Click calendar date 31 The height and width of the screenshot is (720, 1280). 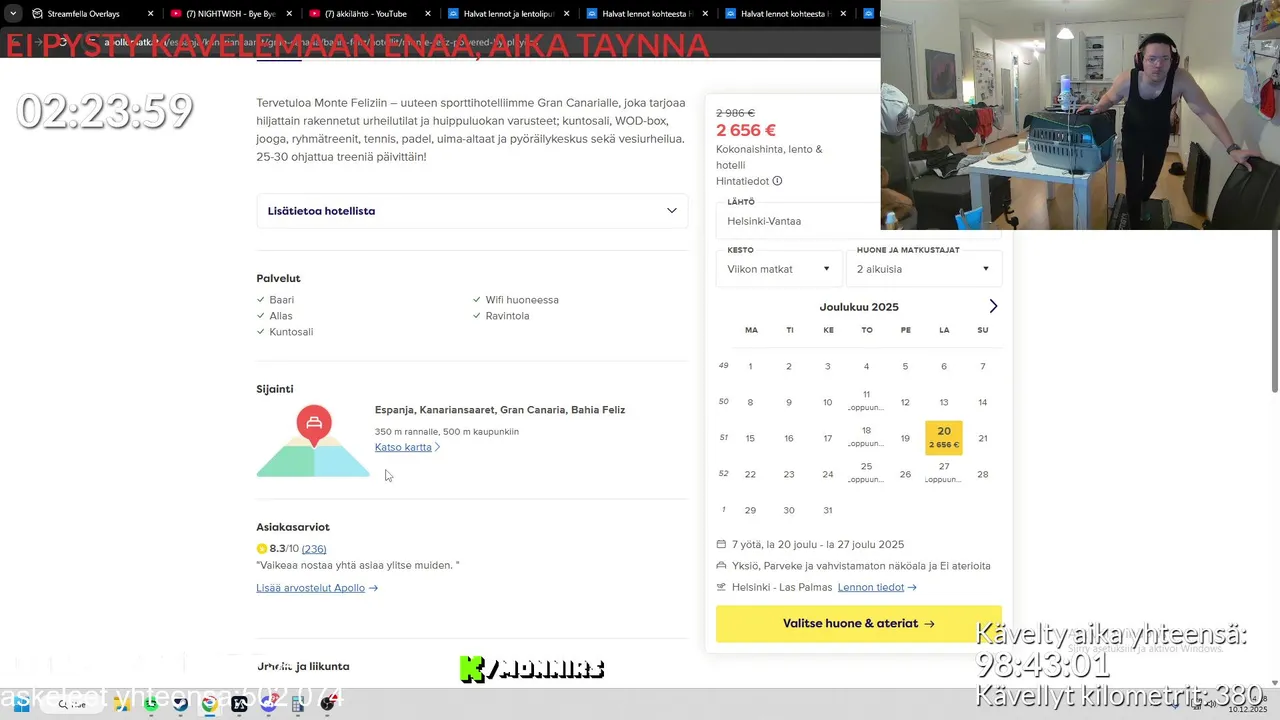(x=827, y=510)
